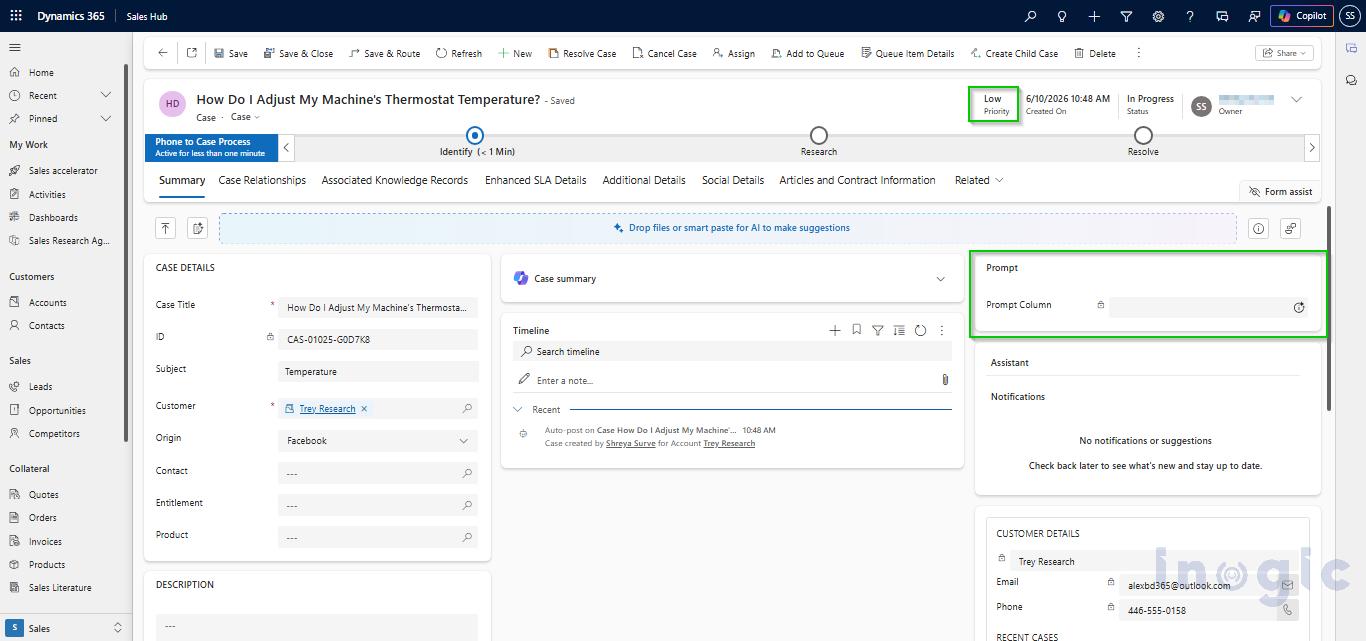Image resolution: width=1366 pixels, height=641 pixels.
Task: Click Cancel Case
Action: [664, 53]
